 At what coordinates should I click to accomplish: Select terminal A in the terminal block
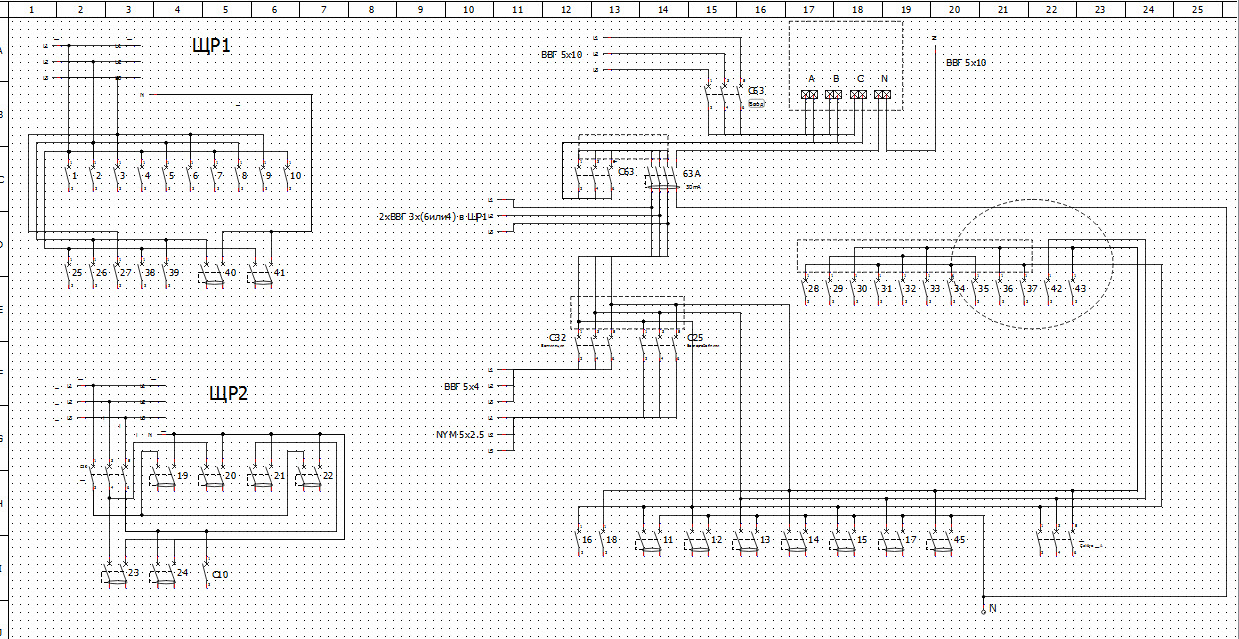tap(810, 94)
